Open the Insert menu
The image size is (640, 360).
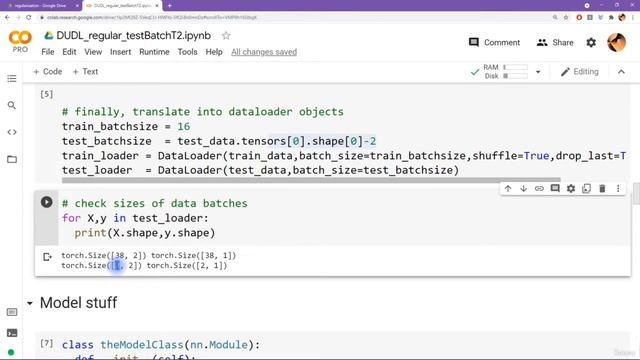click(120, 52)
